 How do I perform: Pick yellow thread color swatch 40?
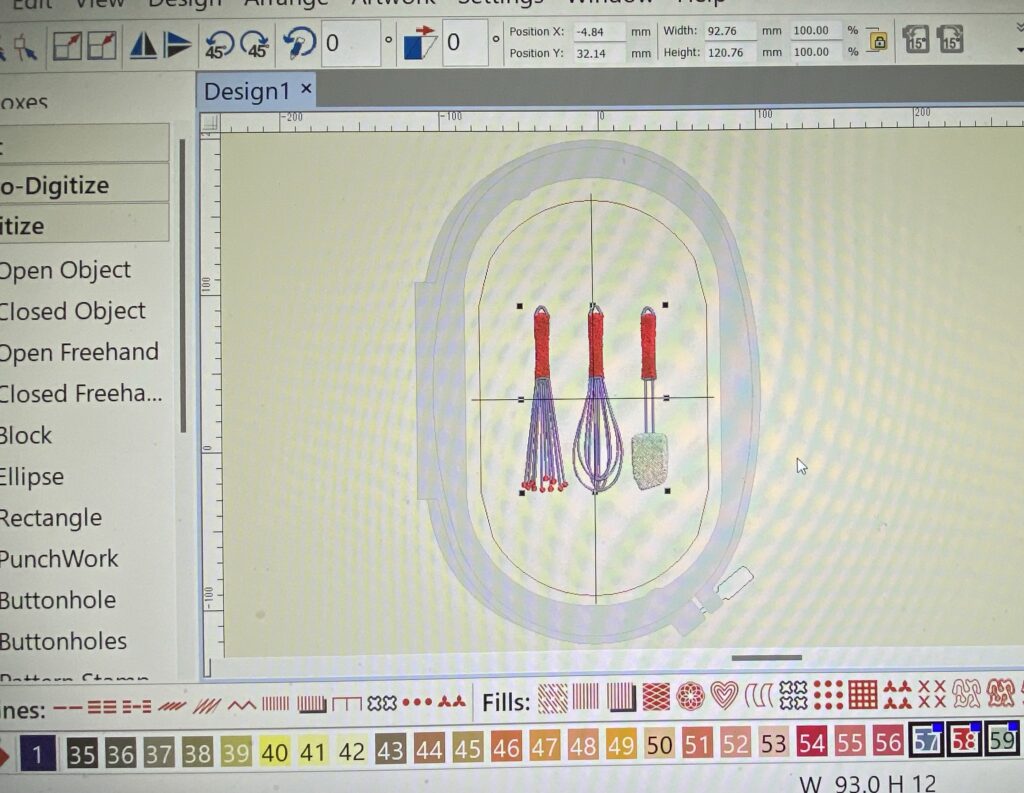coord(274,751)
